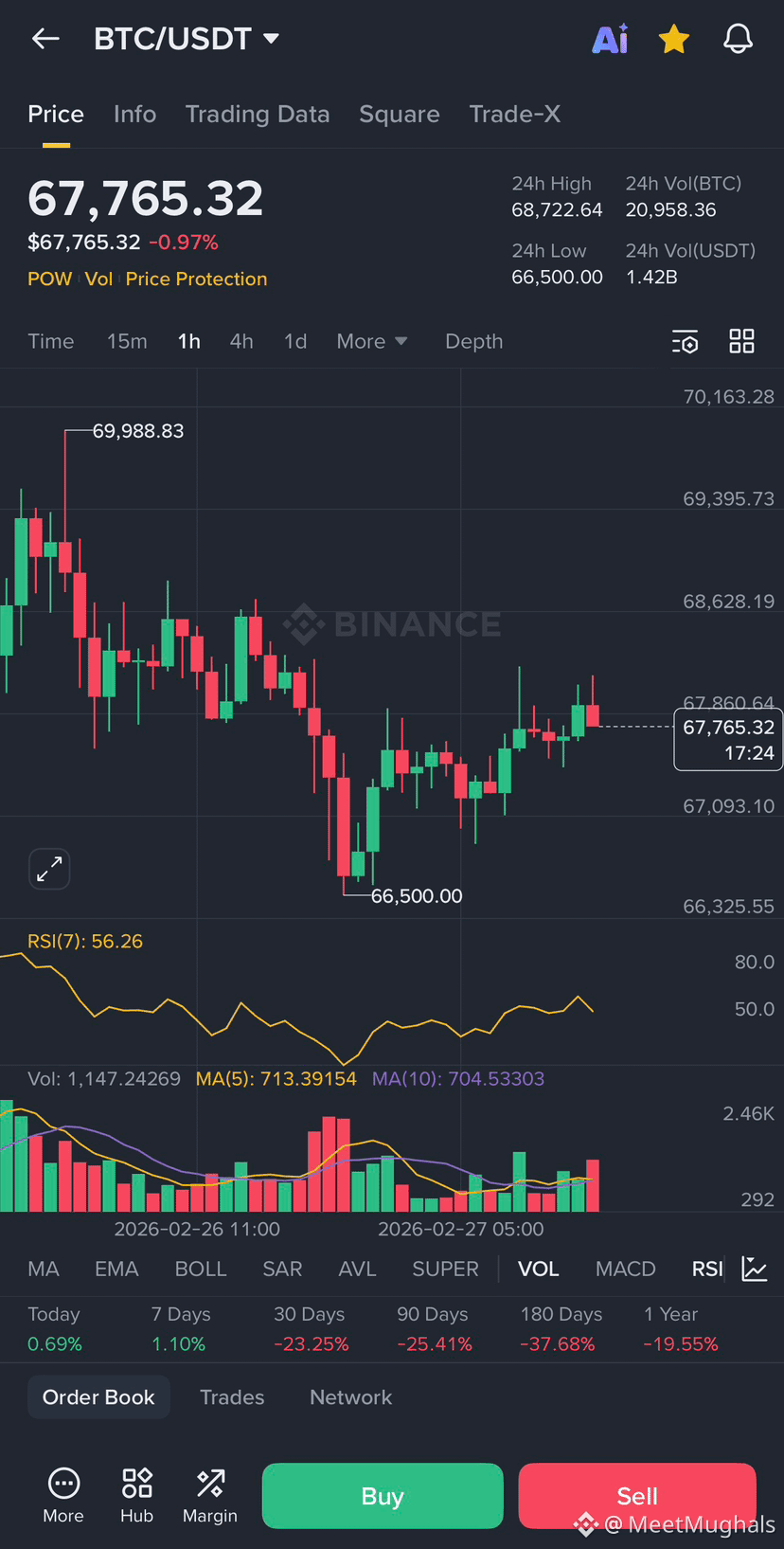Open the Network tab
Screen dimensions: 784x1549
pos(350,1397)
